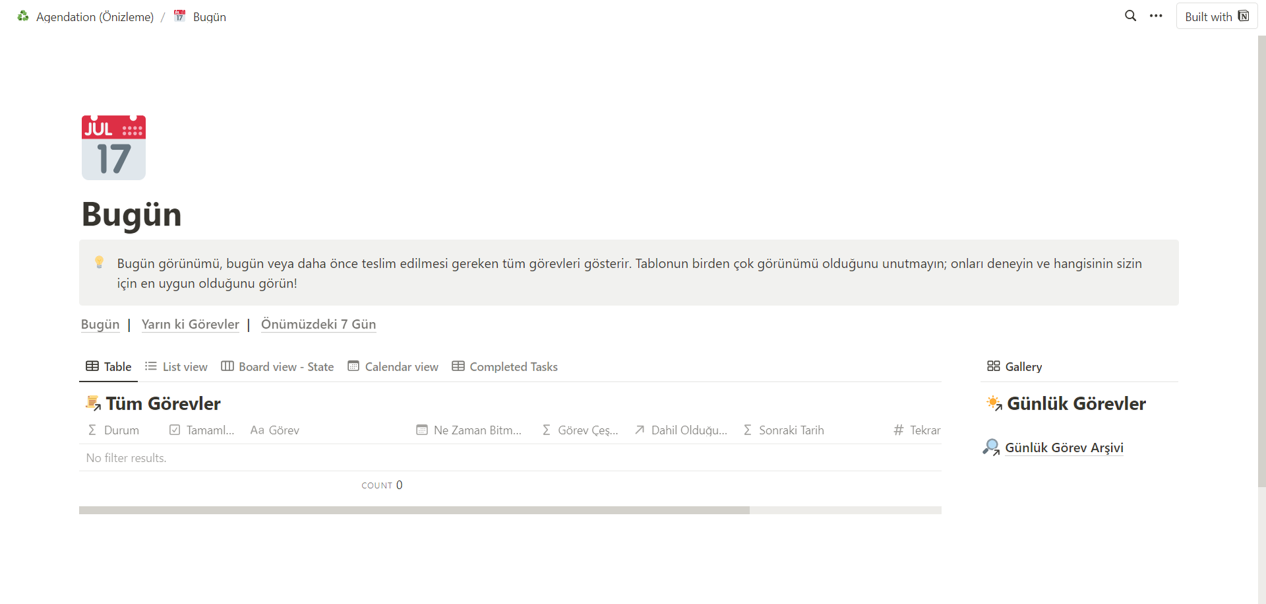This screenshot has height=604, width=1266.
Task: Open the Yarın ki Görevler link
Action: click(x=190, y=324)
